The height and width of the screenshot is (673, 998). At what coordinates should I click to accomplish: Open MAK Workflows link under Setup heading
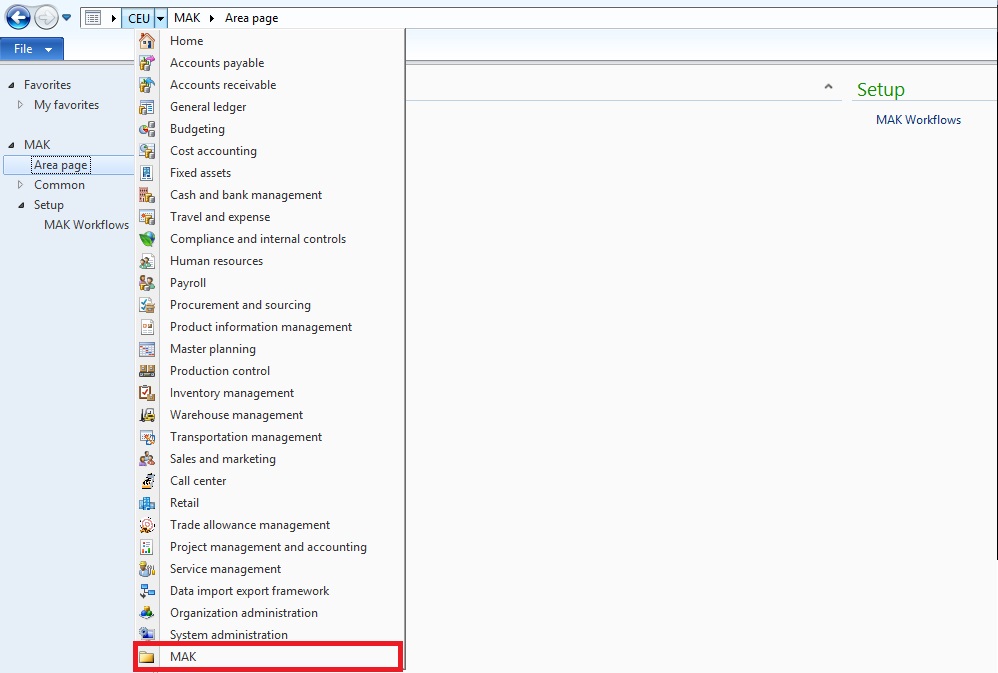[x=918, y=120]
